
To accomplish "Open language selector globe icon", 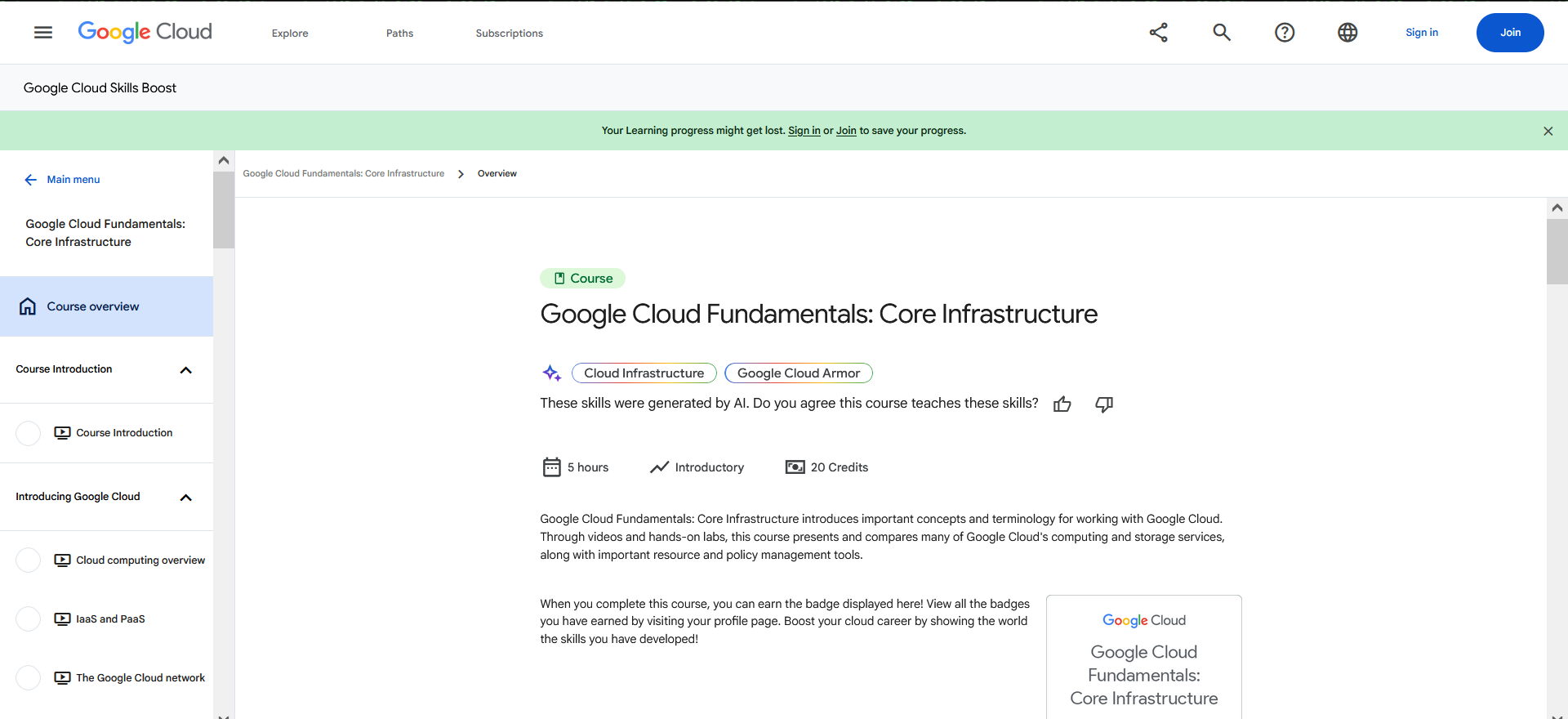I will tap(1347, 33).
